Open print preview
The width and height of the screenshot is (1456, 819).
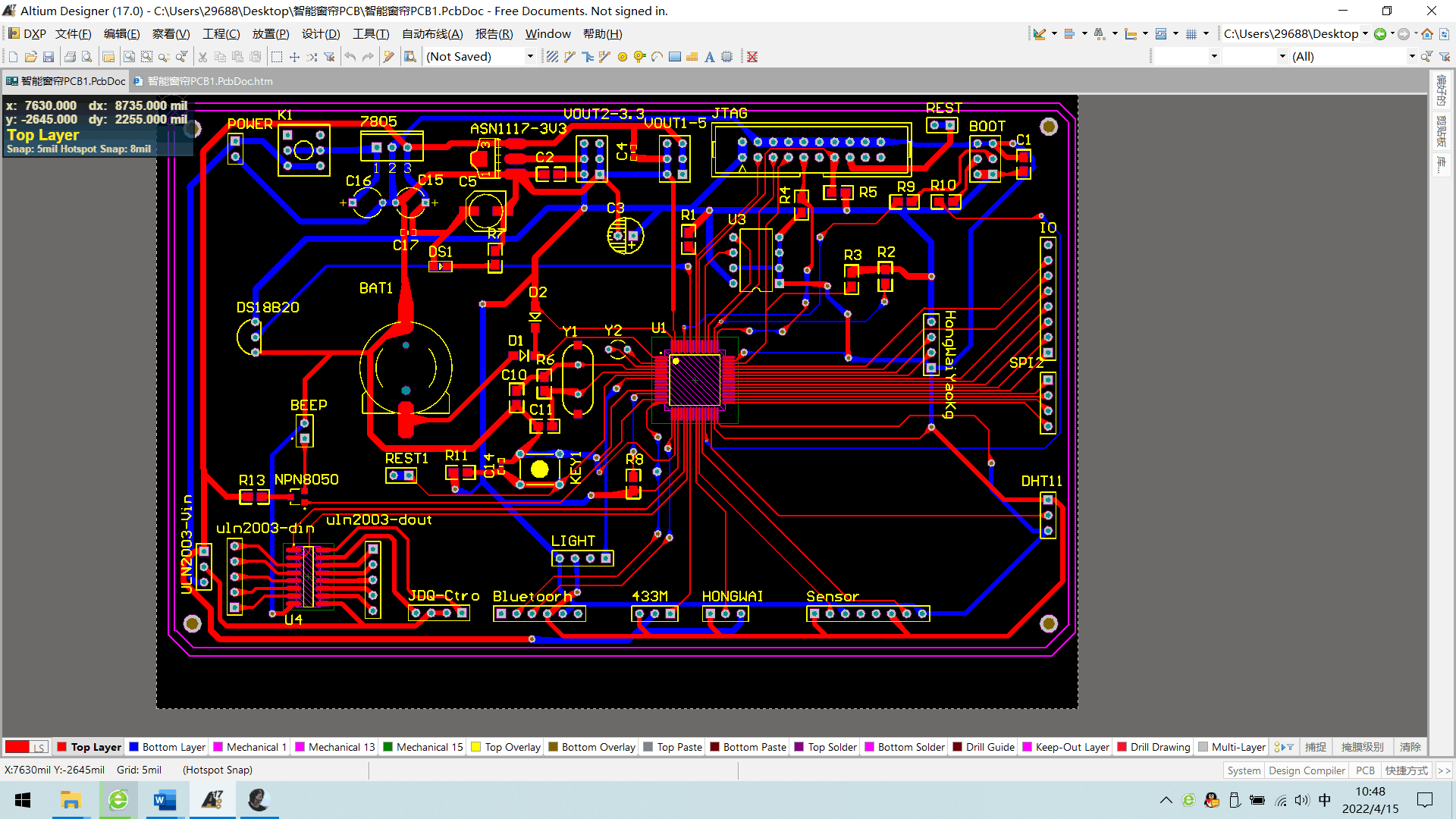click(x=87, y=57)
